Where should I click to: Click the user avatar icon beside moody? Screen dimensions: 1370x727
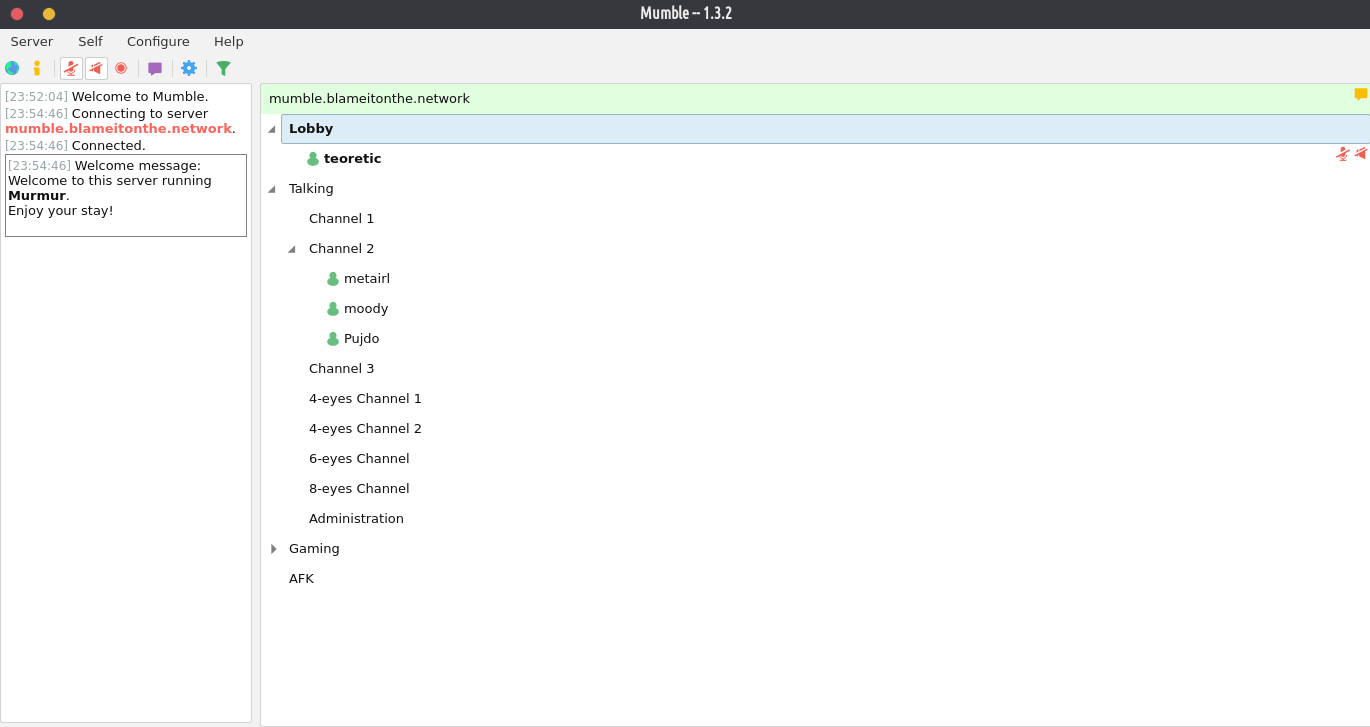point(333,309)
